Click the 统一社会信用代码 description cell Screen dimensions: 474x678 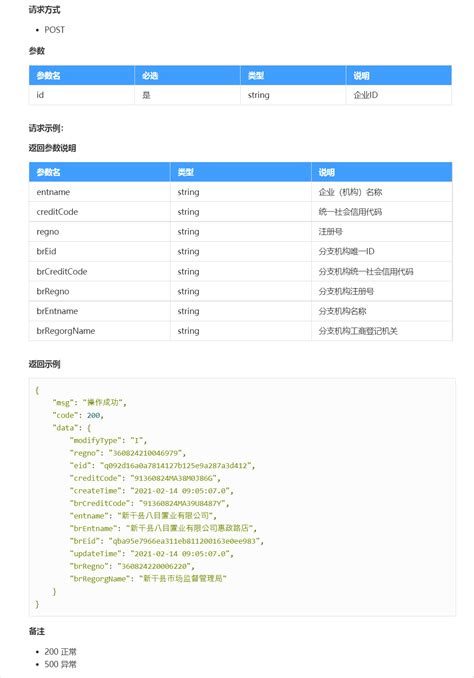(x=381, y=212)
